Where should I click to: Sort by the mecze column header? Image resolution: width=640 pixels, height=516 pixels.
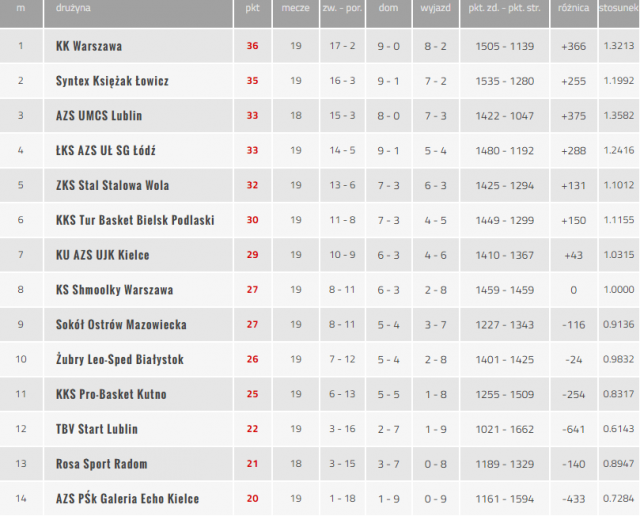[x=295, y=8]
